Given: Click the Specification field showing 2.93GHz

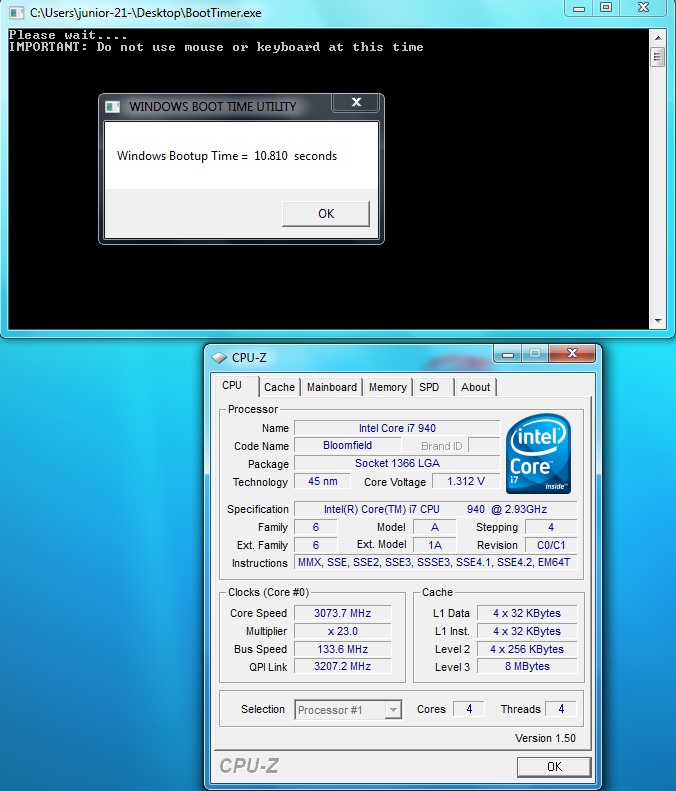Looking at the screenshot, I should point(435,510).
